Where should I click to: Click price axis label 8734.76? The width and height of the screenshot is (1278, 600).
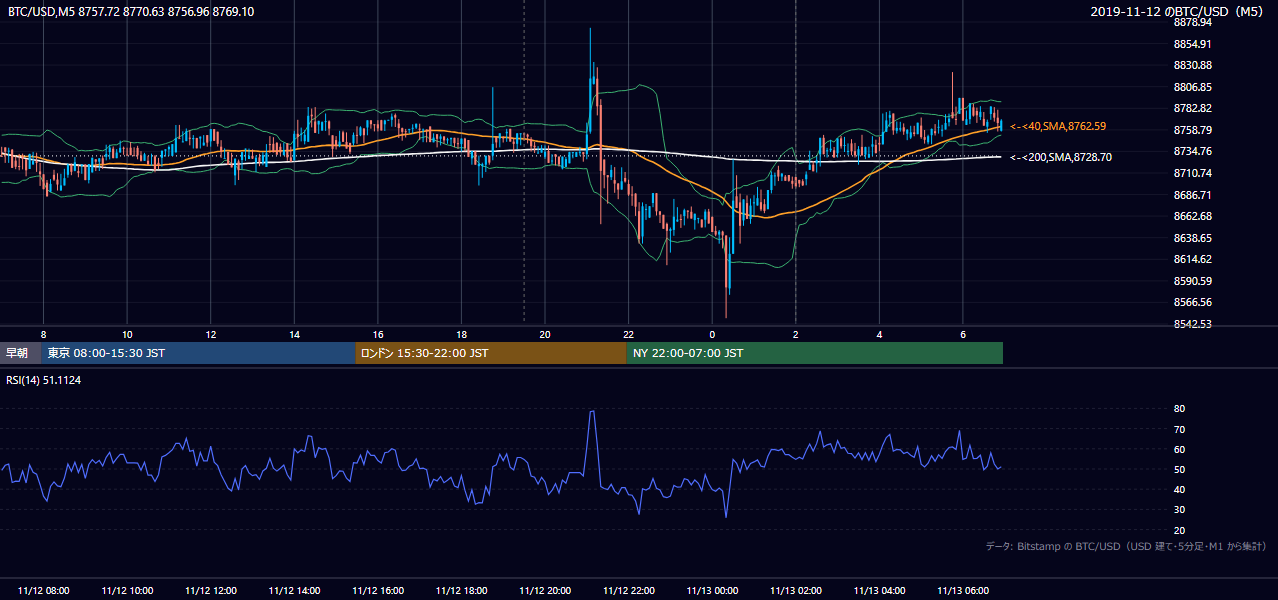[x=1192, y=151]
